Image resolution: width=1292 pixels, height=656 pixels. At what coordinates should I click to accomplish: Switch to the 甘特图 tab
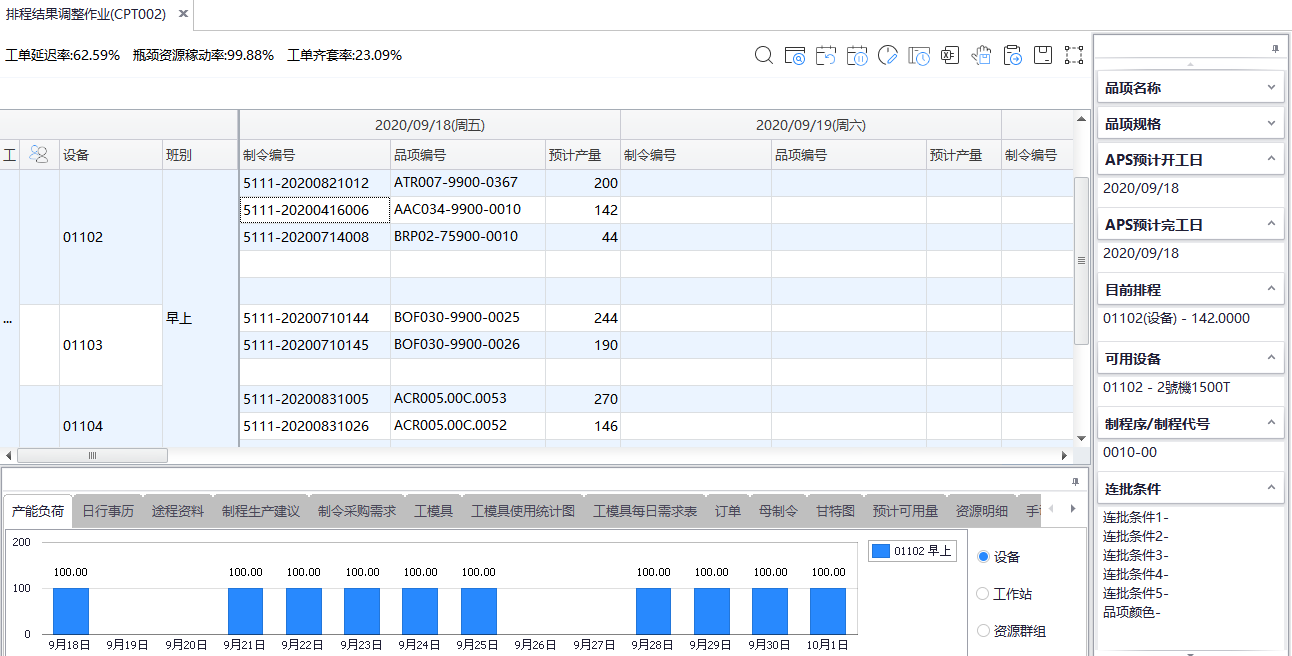tap(835, 511)
